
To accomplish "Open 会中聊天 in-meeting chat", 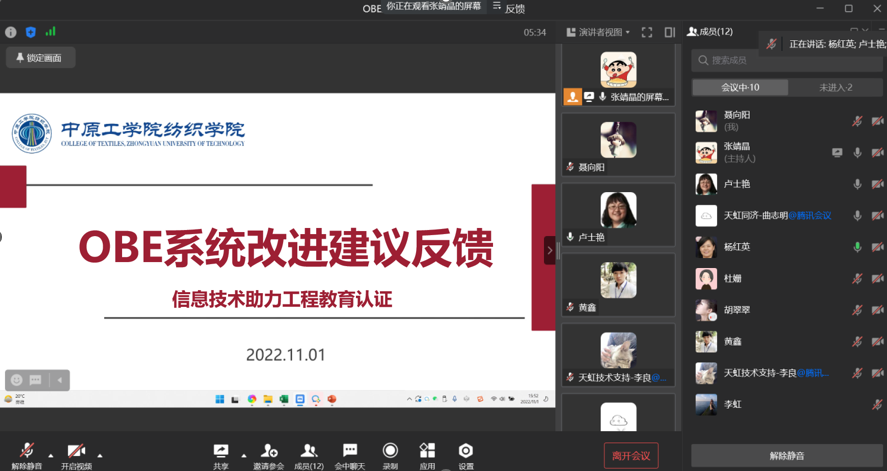I will 350,451.
